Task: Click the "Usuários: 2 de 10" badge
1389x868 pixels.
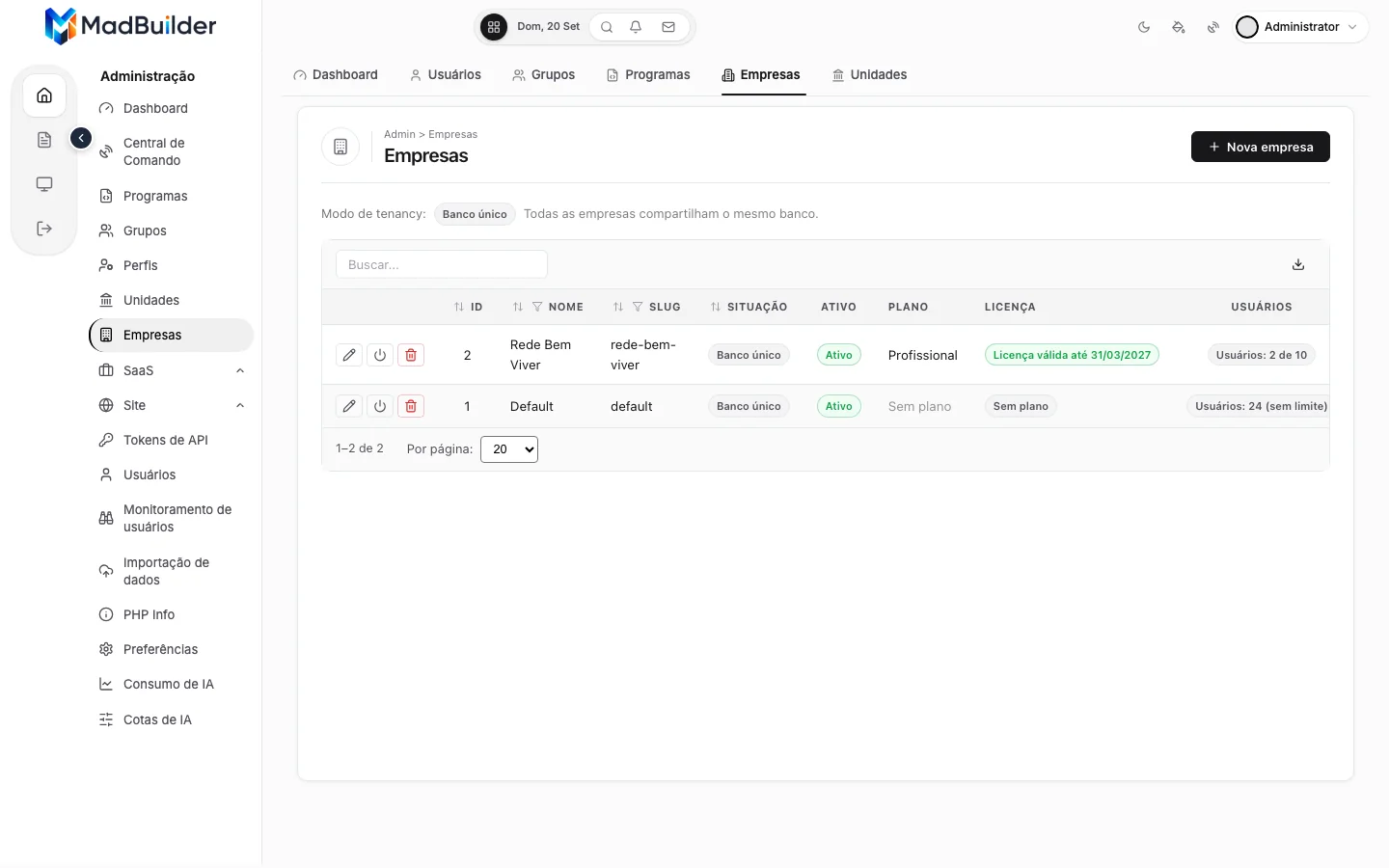Action: pos(1262,355)
